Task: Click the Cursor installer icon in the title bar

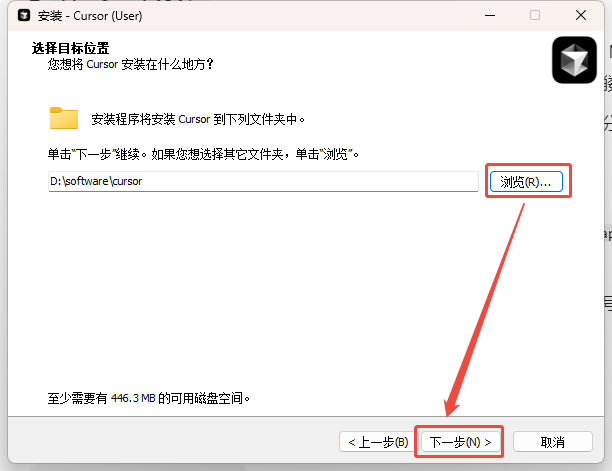Action: coord(24,16)
